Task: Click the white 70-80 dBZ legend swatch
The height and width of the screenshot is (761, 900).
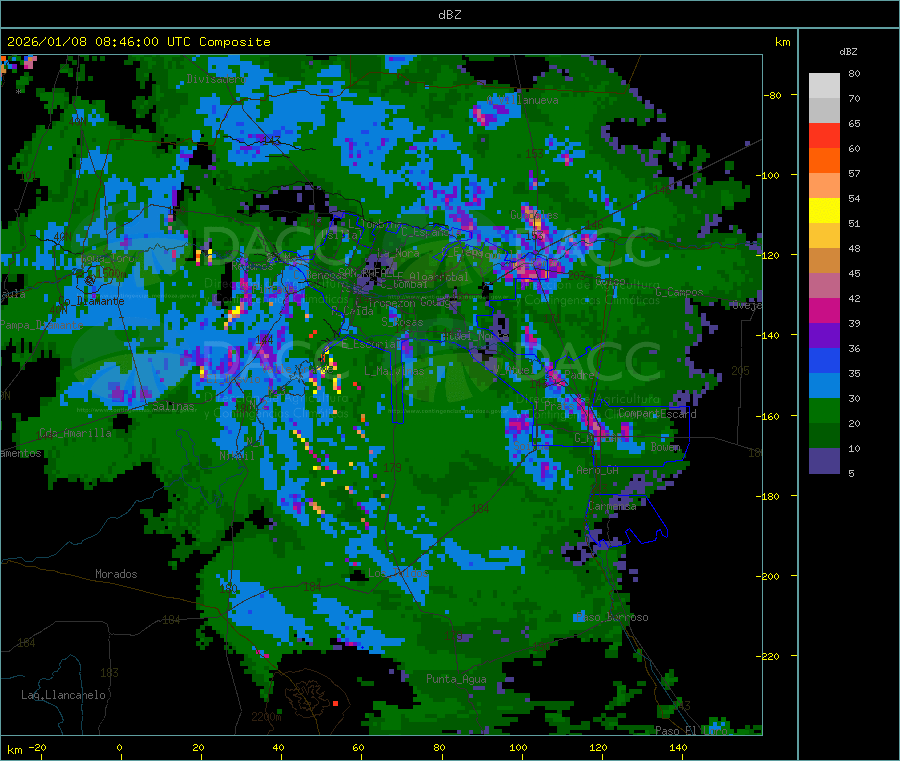Action: 824,86
